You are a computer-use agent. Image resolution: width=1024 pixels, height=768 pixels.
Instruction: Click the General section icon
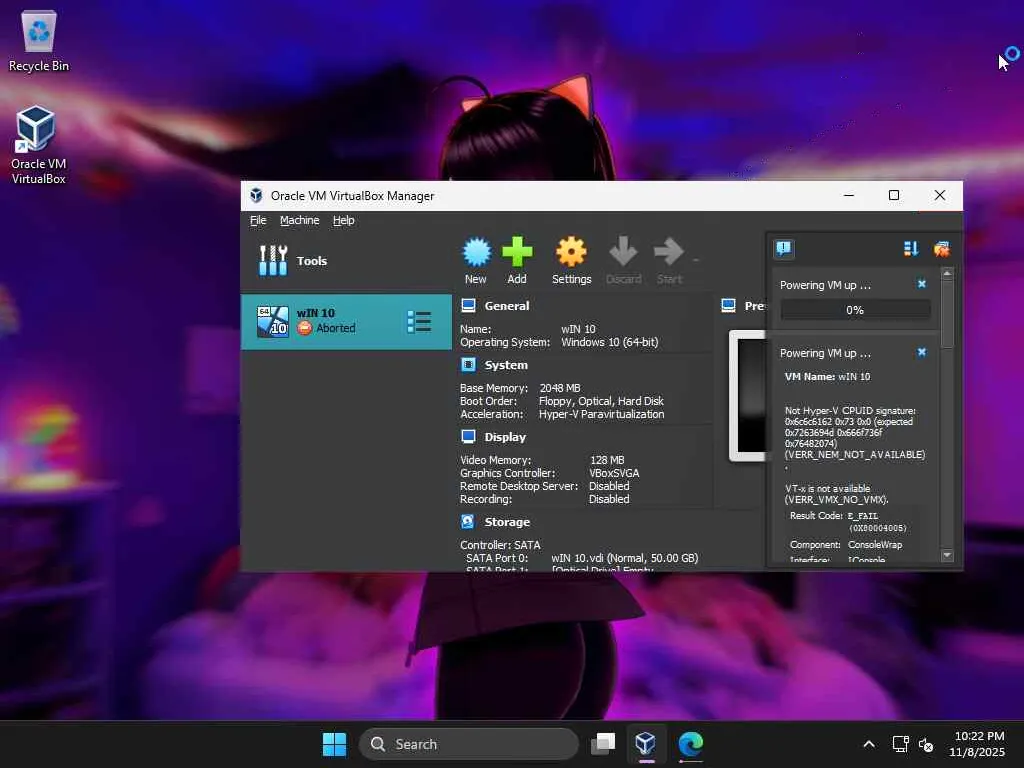(x=468, y=305)
